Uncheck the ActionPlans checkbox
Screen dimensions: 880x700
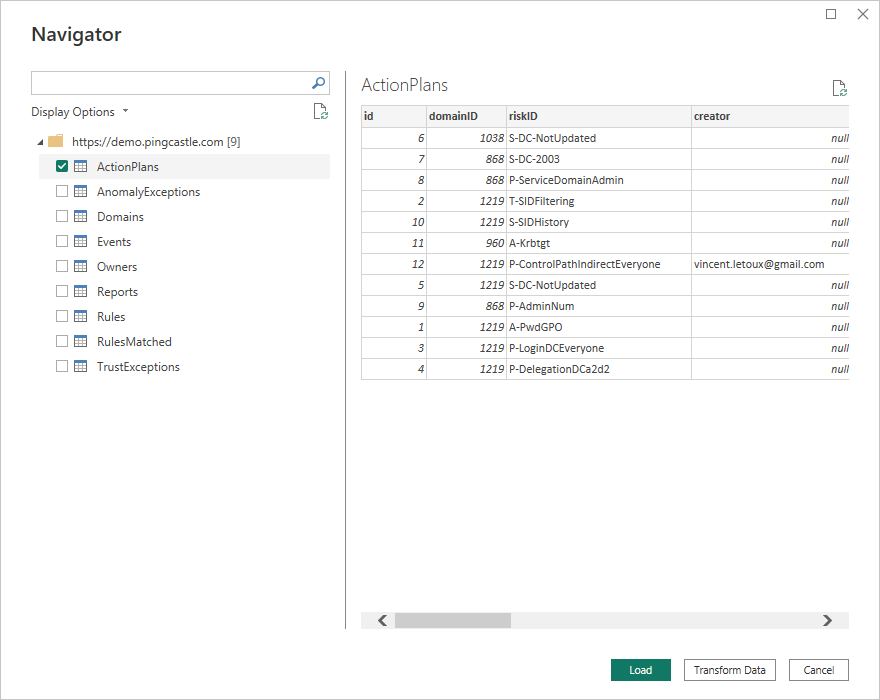tap(62, 167)
